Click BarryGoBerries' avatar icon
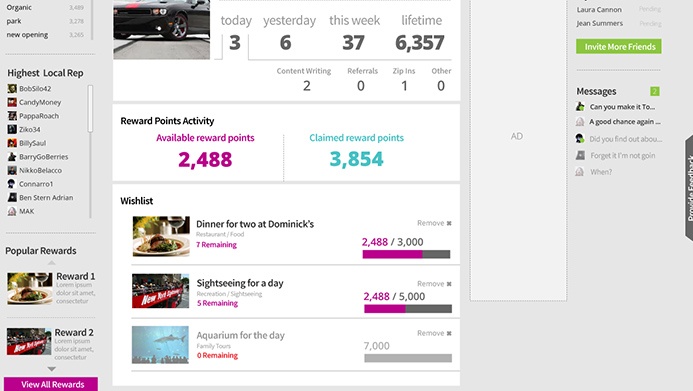693x391 pixels. [x=12, y=156]
